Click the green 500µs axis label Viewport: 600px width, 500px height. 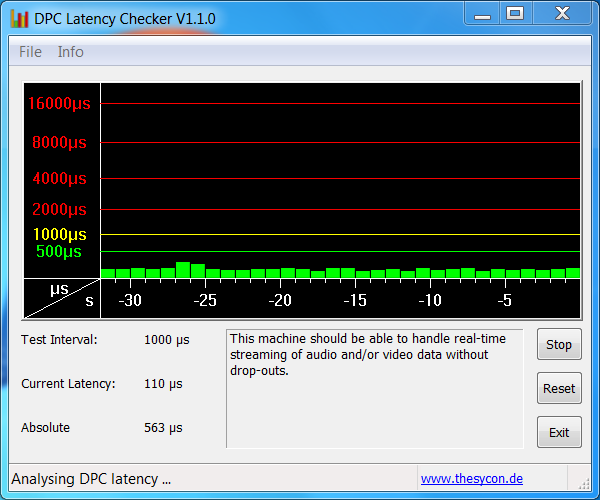(x=59, y=252)
